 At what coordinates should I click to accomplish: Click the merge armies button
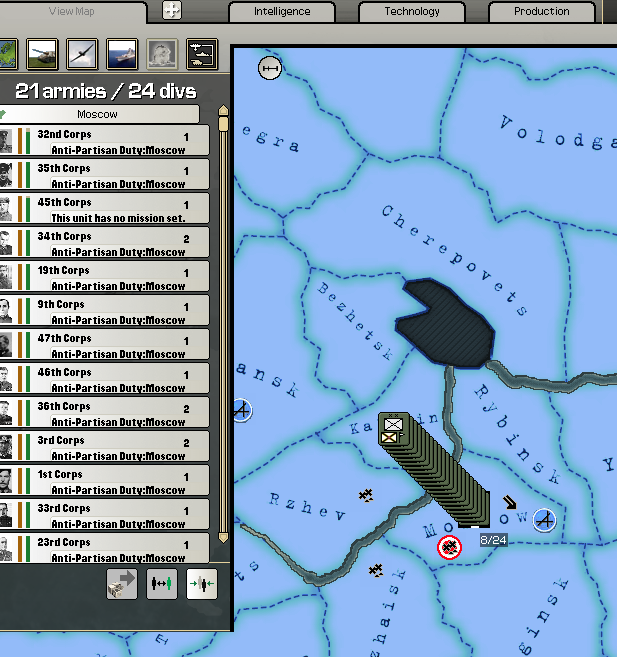[201, 584]
